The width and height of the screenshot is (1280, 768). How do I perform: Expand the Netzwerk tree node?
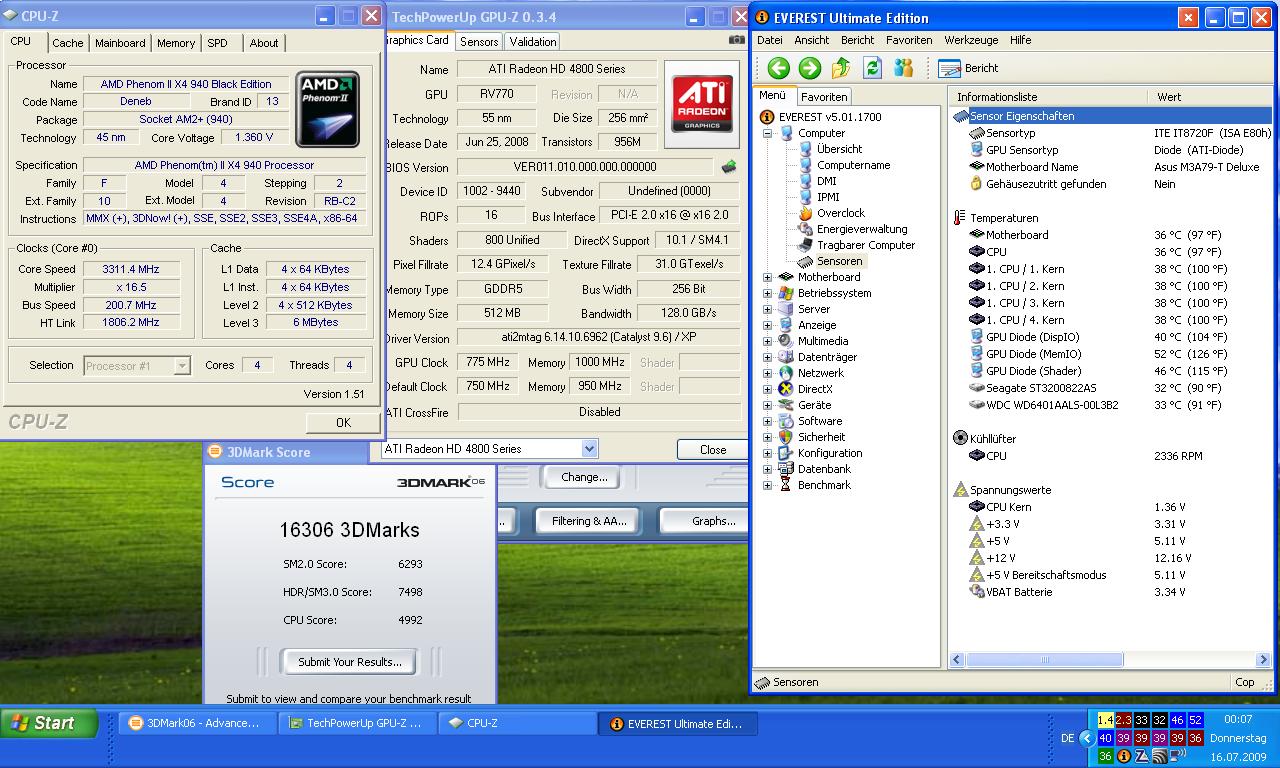pyautogui.click(x=768, y=373)
